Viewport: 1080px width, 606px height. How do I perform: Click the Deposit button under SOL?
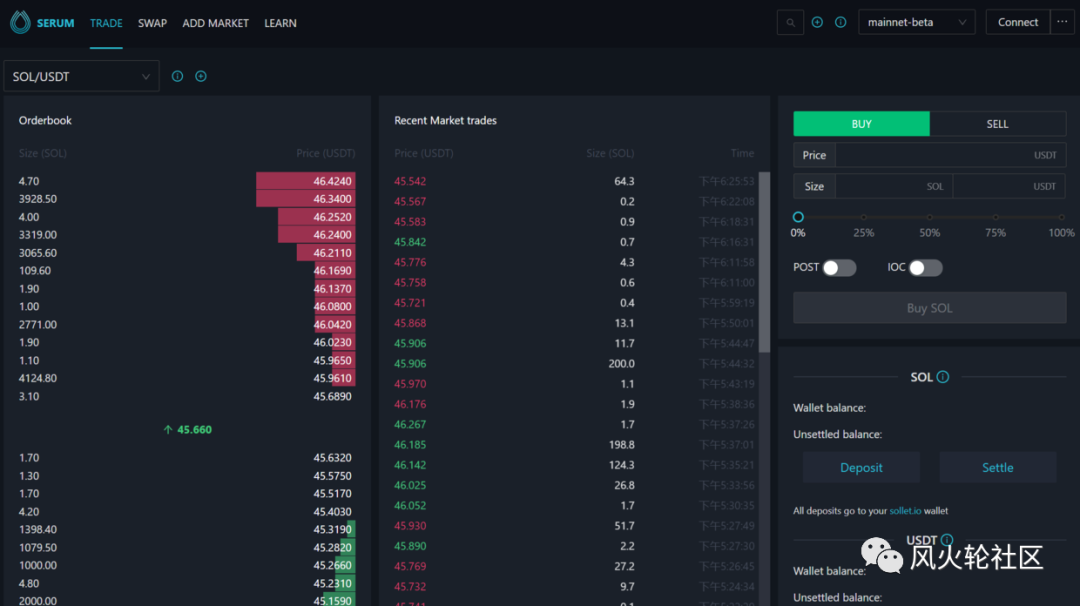point(861,468)
